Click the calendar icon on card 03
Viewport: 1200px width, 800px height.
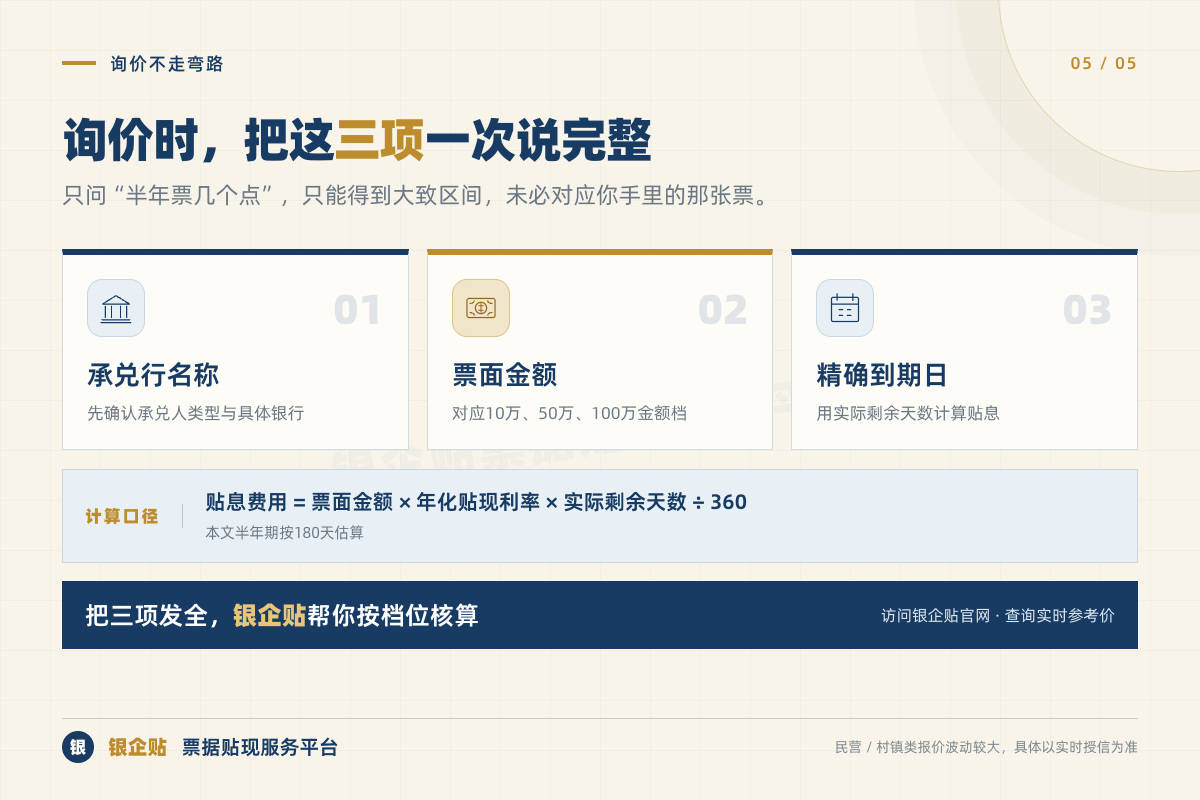click(x=845, y=308)
